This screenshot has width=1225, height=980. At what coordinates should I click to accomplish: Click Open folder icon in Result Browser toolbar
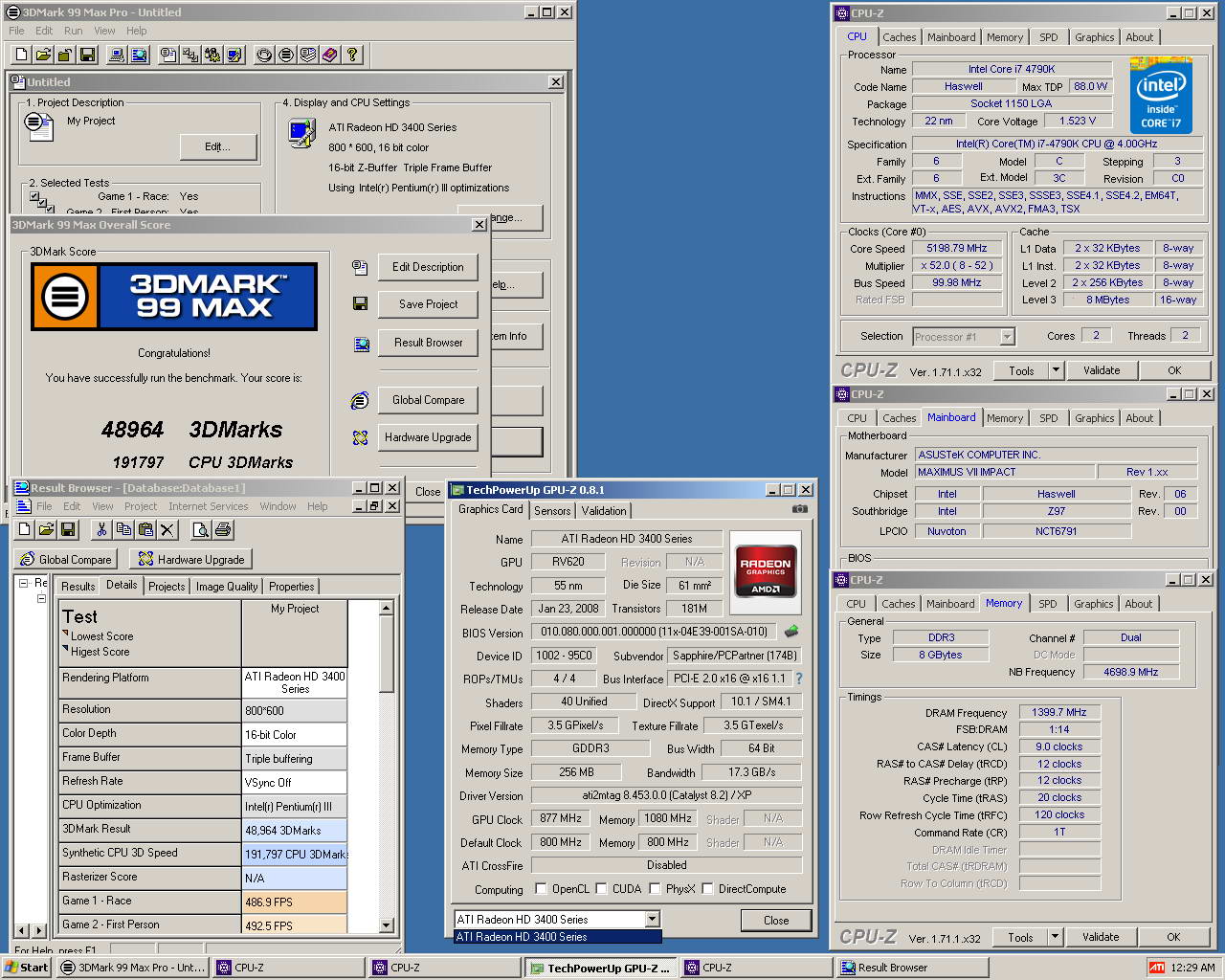point(46,529)
